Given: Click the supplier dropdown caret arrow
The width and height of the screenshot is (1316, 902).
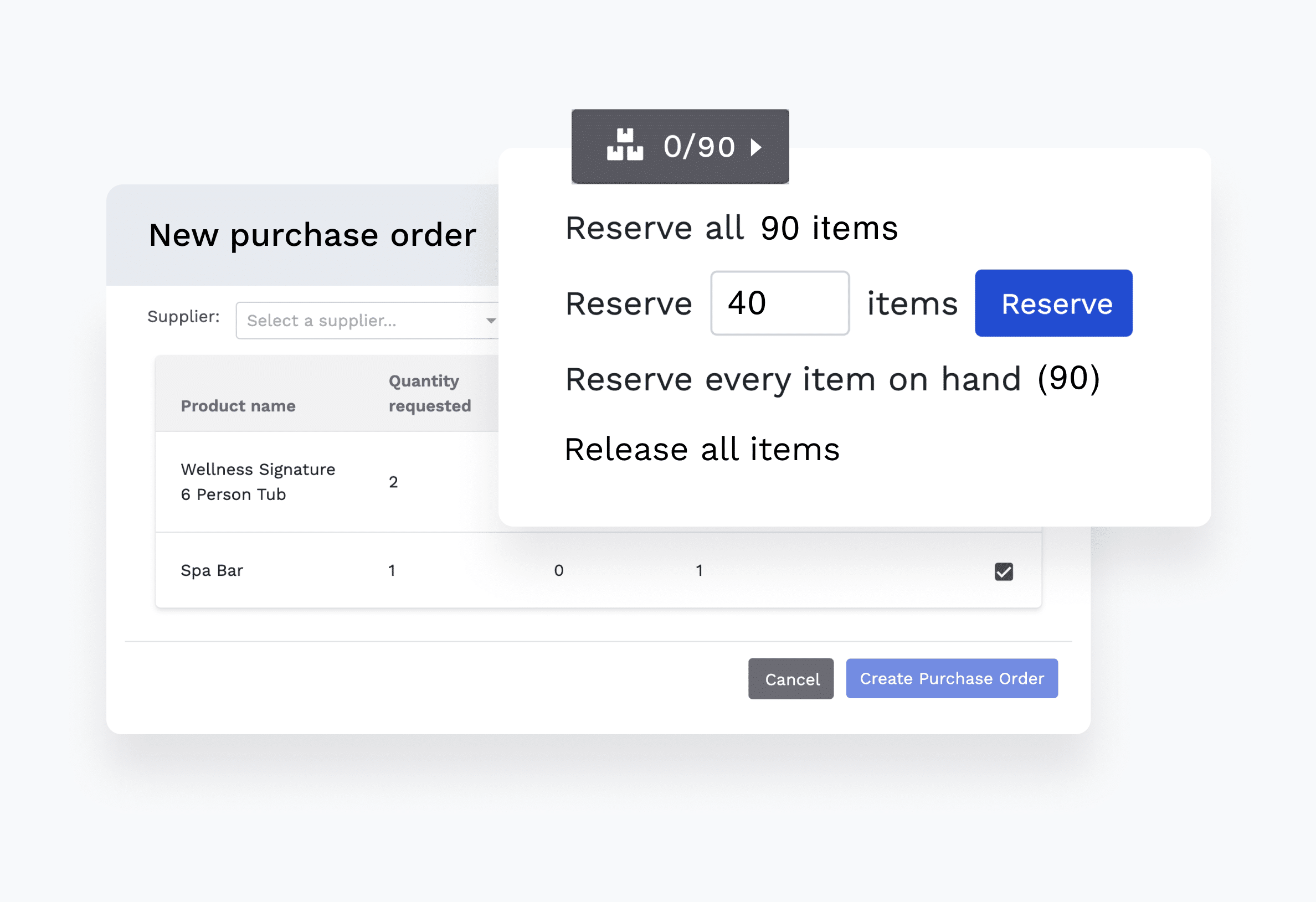Looking at the screenshot, I should click(x=491, y=321).
